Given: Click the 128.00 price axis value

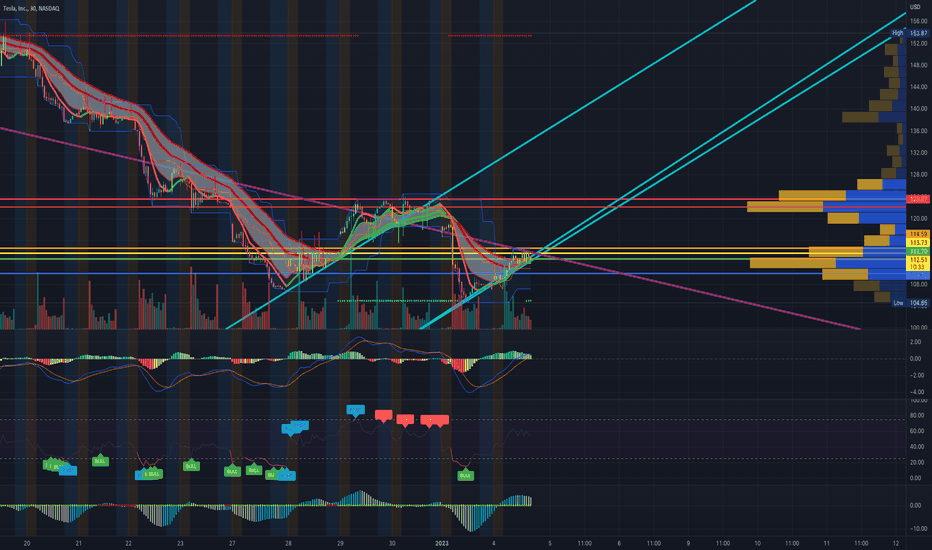Looking at the screenshot, I should coord(918,175).
